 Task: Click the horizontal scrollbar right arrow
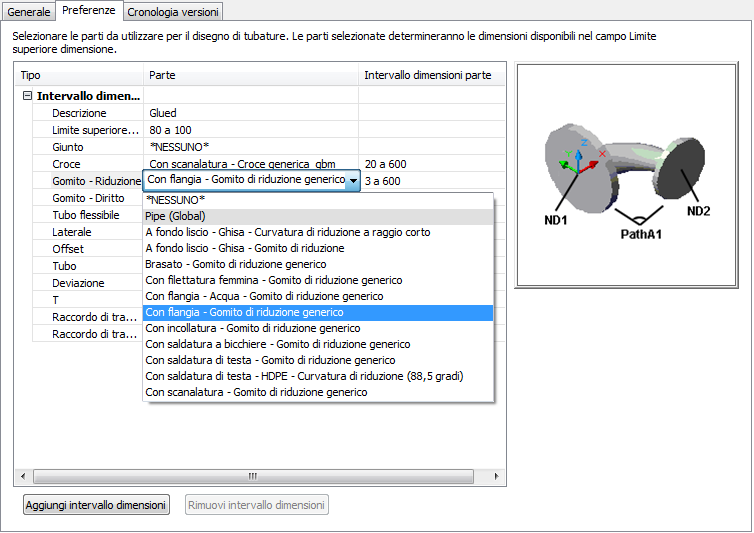point(497,476)
